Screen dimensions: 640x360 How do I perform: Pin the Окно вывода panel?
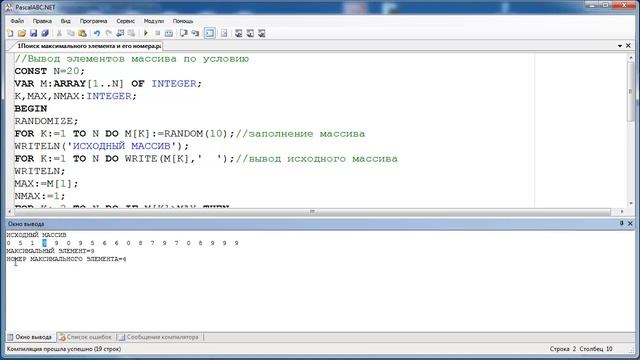point(622,223)
